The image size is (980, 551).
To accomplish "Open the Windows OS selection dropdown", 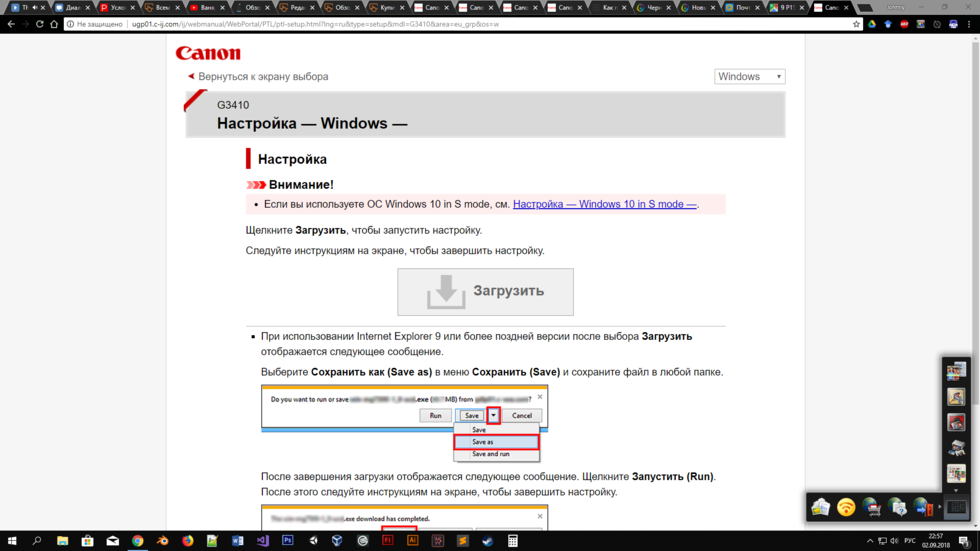I will pos(749,77).
